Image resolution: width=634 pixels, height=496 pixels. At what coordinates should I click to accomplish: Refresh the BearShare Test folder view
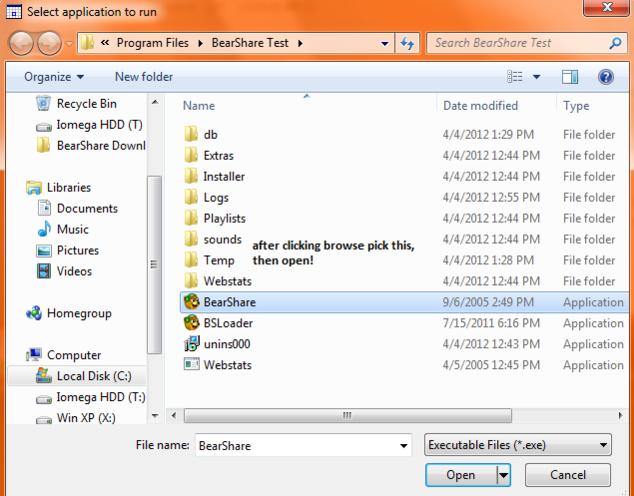click(x=407, y=43)
